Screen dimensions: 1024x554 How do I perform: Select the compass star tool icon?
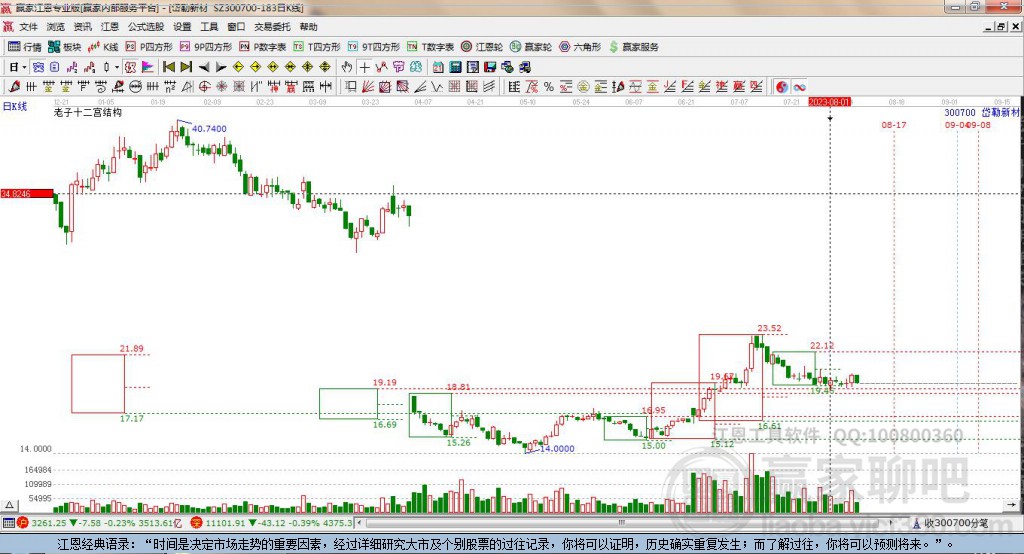221,87
